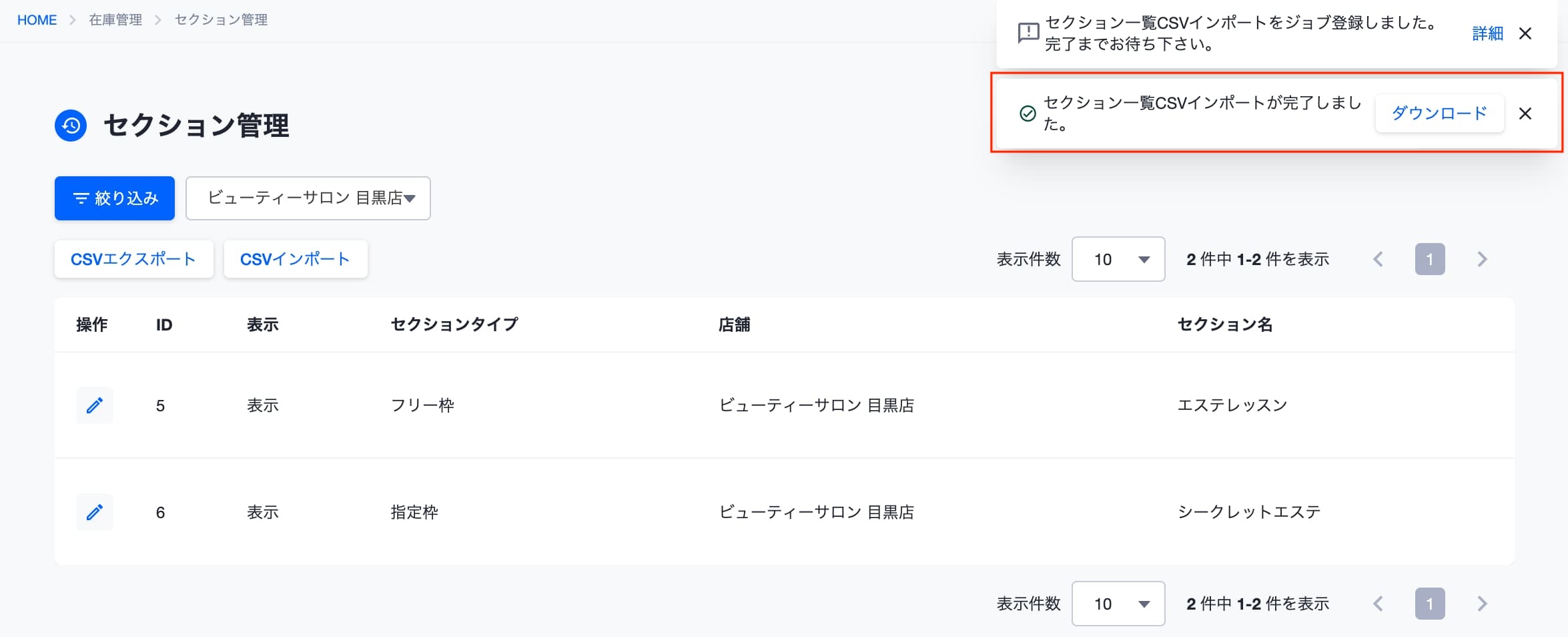
Task: Dismiss the job registered notification
Action: coord(1525,33)
